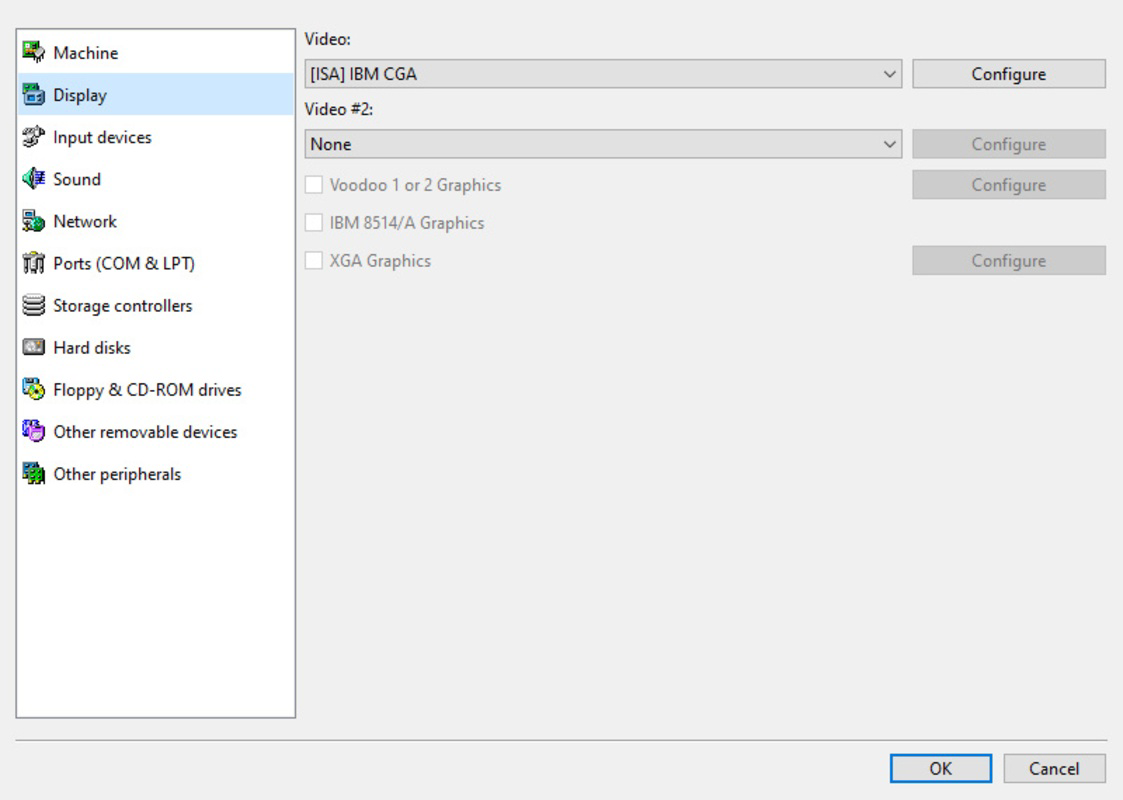Image resolution: width=1123 pixels, height=800 pixels.
Task: Click the "Video:" label
Action: pos(328,39)
